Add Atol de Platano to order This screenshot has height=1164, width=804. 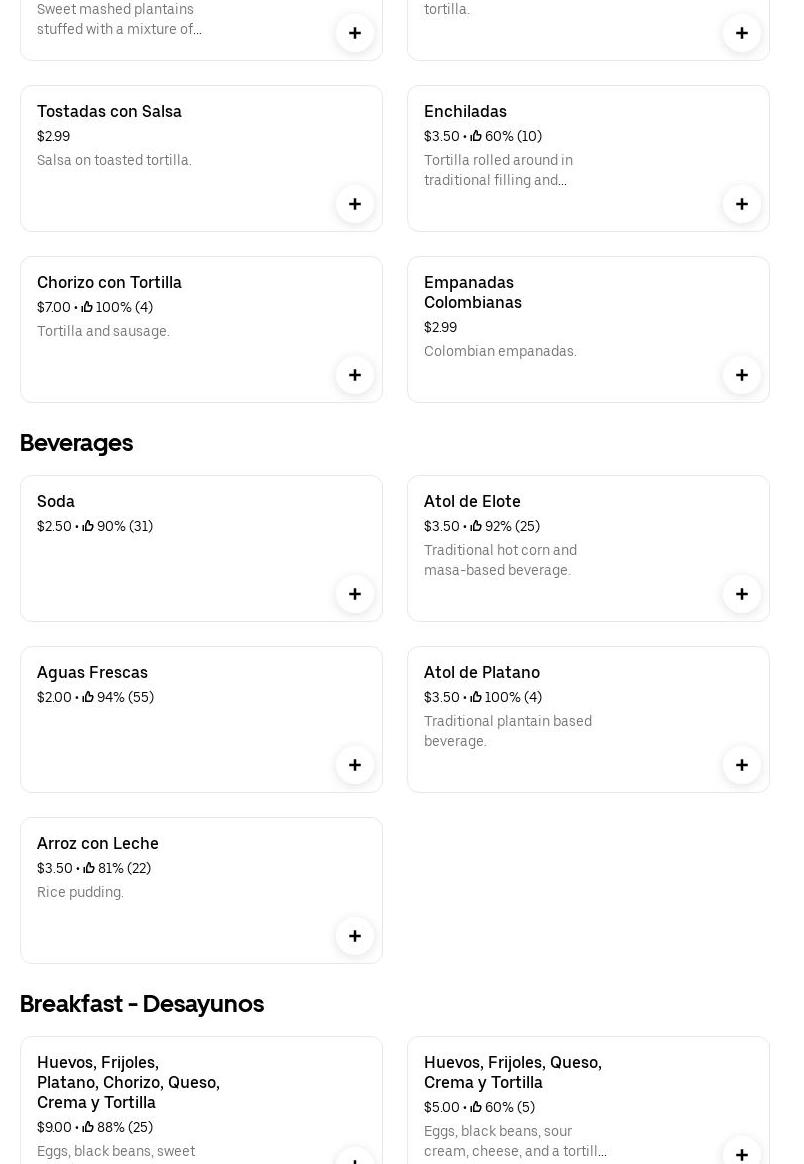(x=742, y=765)
